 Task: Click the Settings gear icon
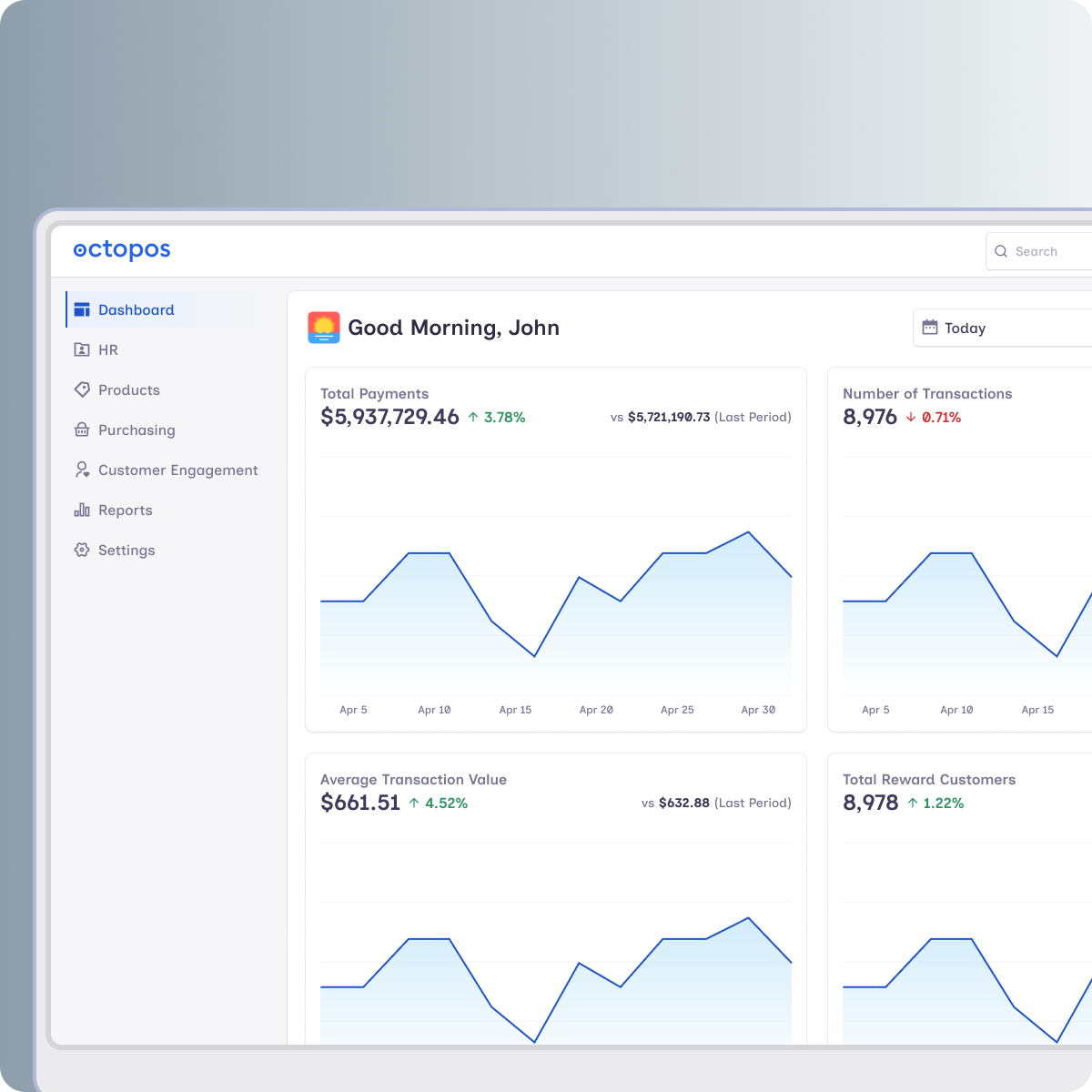(x=82, y=550)
